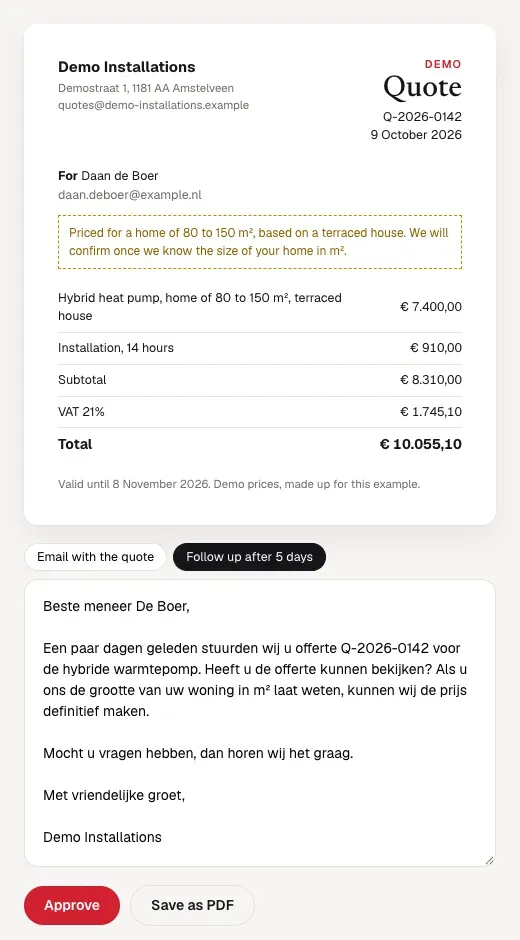Screen dimensions: 520x940
Task: Click daan.deboer@example.nl email address
Action: click(130, 195)
